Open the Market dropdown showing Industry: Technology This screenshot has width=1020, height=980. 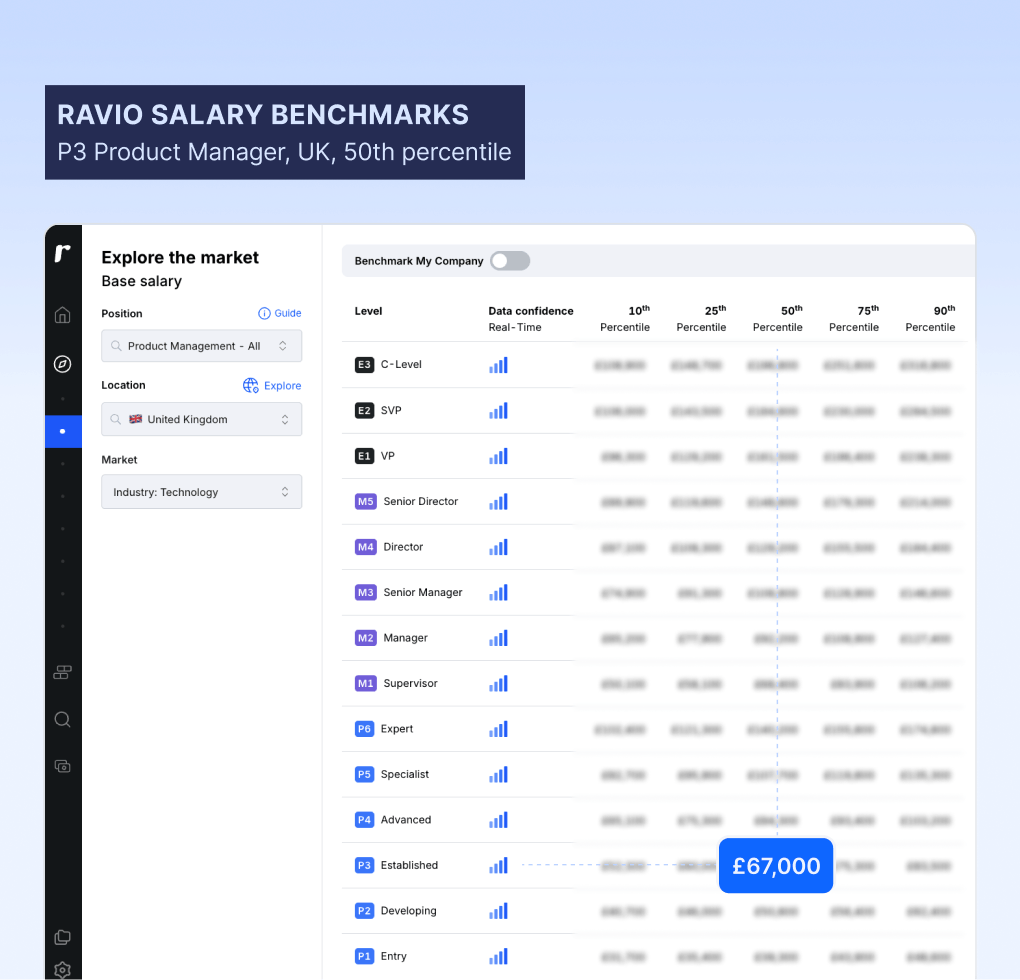click(x=201, y=491)
